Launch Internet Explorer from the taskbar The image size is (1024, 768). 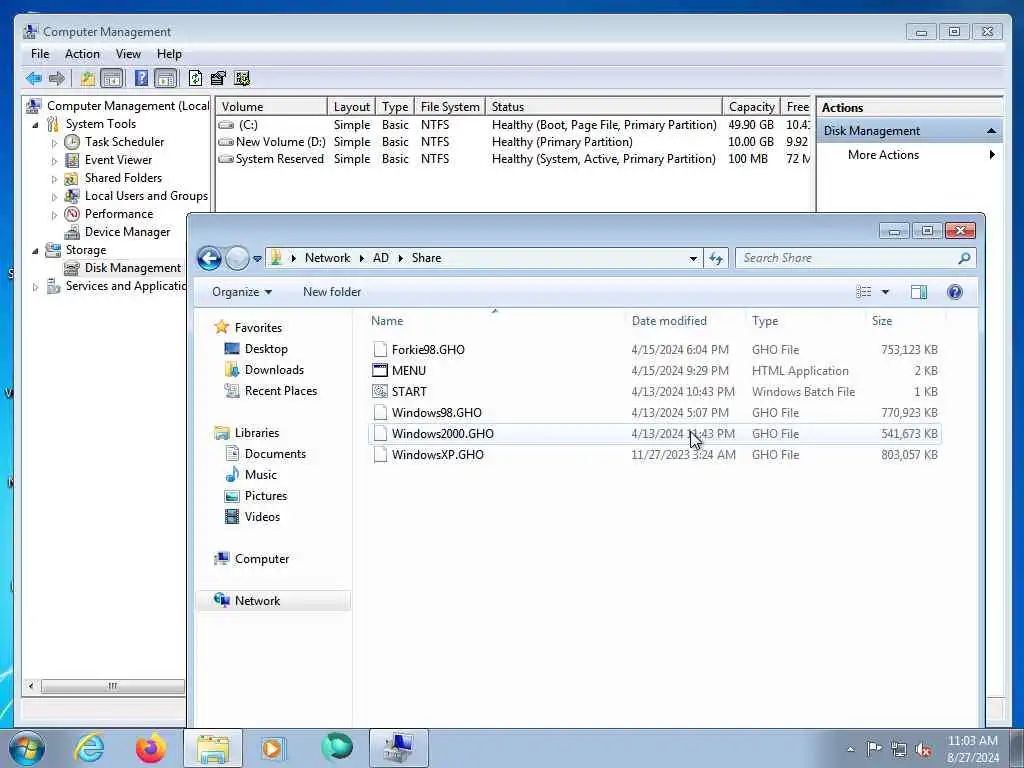[x=89, y=748]
